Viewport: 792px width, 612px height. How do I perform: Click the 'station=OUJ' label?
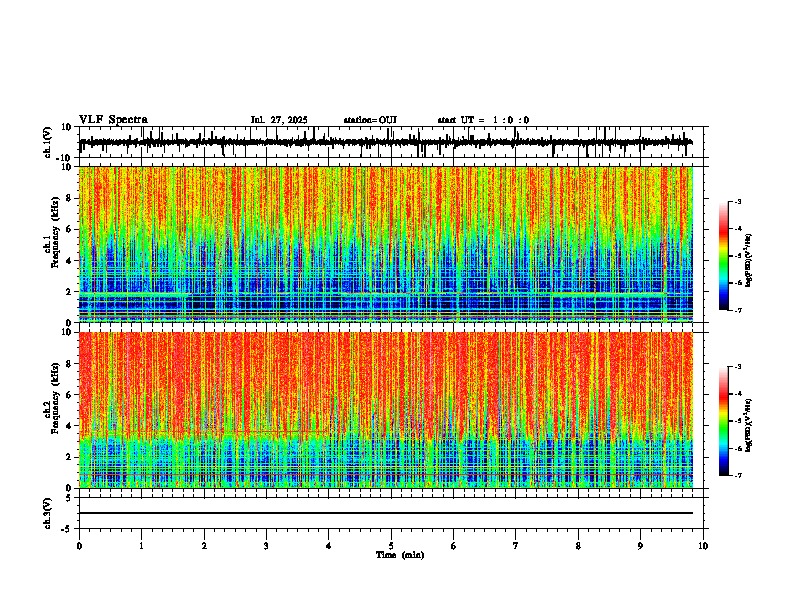click(370, 120)
